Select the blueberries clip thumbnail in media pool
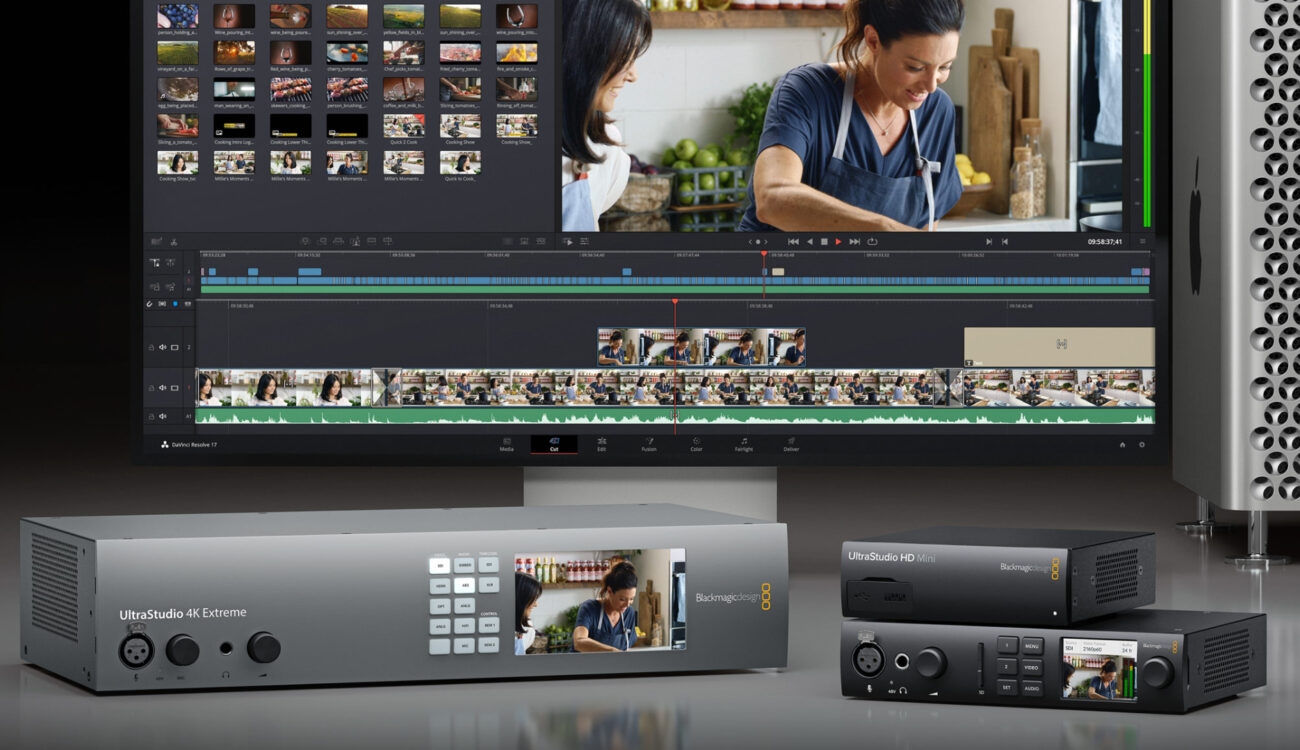This screenshot has width=1300, height=750. tap(177, 16)
